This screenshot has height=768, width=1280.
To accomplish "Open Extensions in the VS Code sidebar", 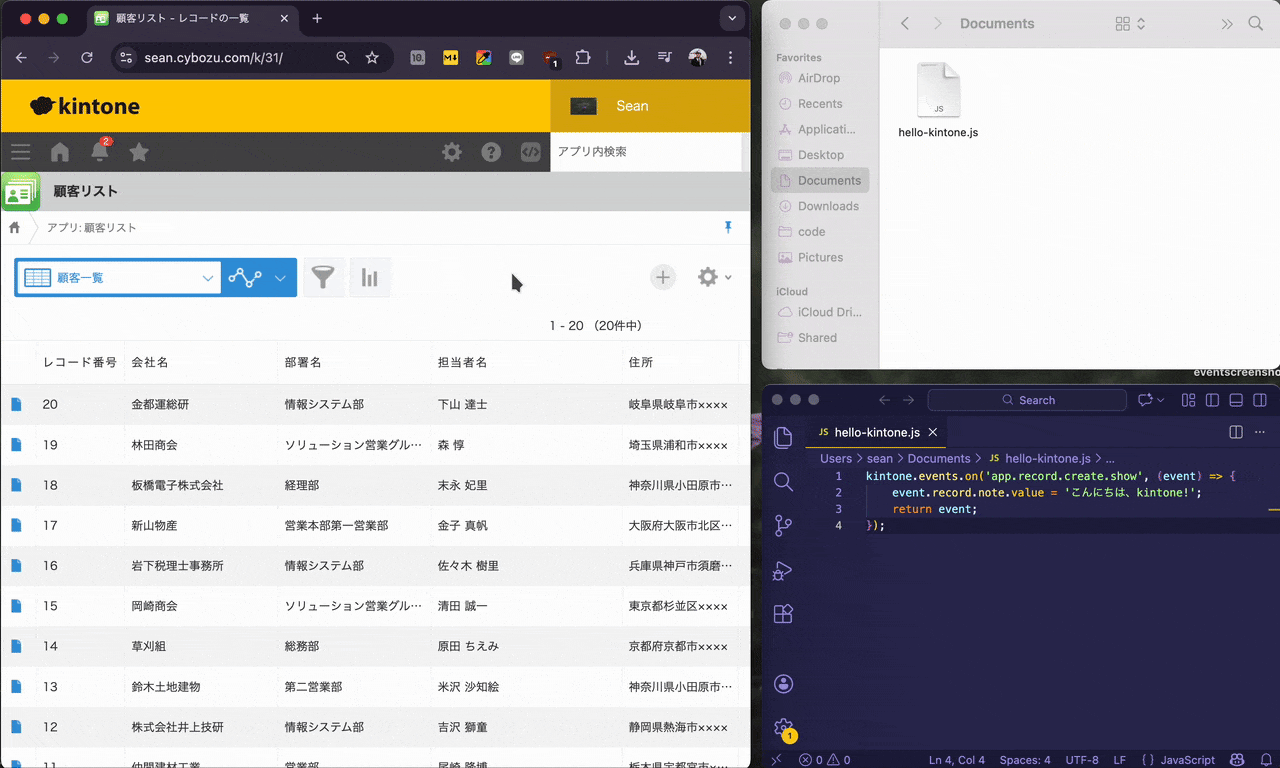I will (783, 613).
